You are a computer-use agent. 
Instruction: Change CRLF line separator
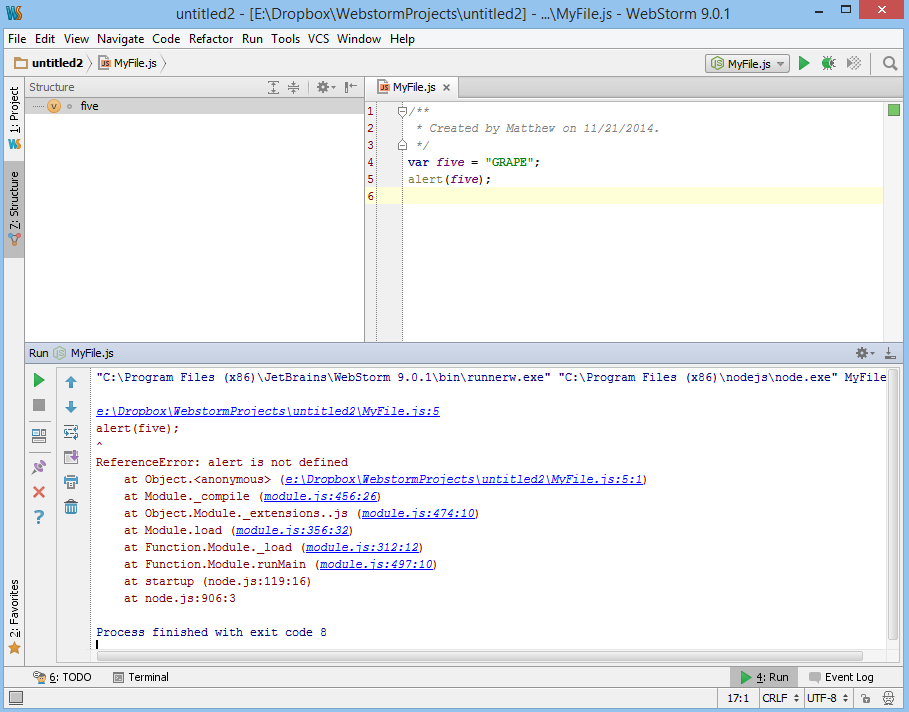point(780,698)
